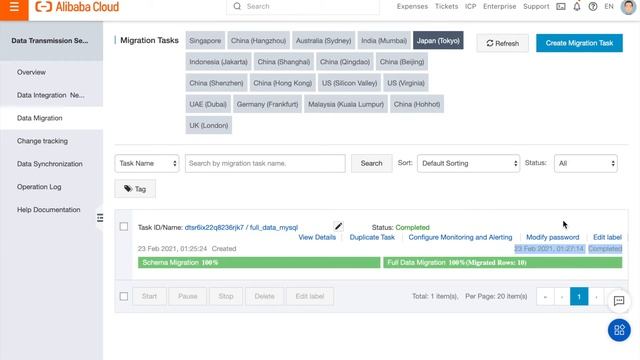Open the orange hamburger menu
This screenshot has width=640, height=360.
tap(14, 7)
